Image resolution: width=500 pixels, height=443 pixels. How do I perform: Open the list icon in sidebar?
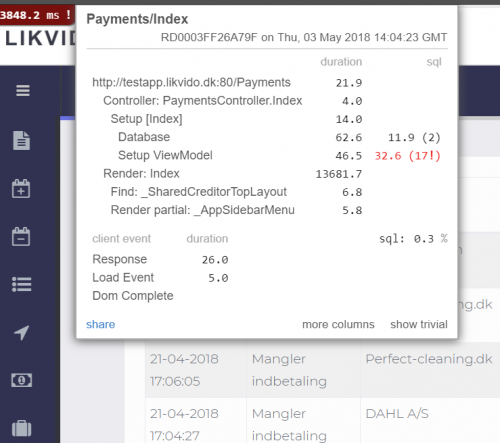click(22, 284)
